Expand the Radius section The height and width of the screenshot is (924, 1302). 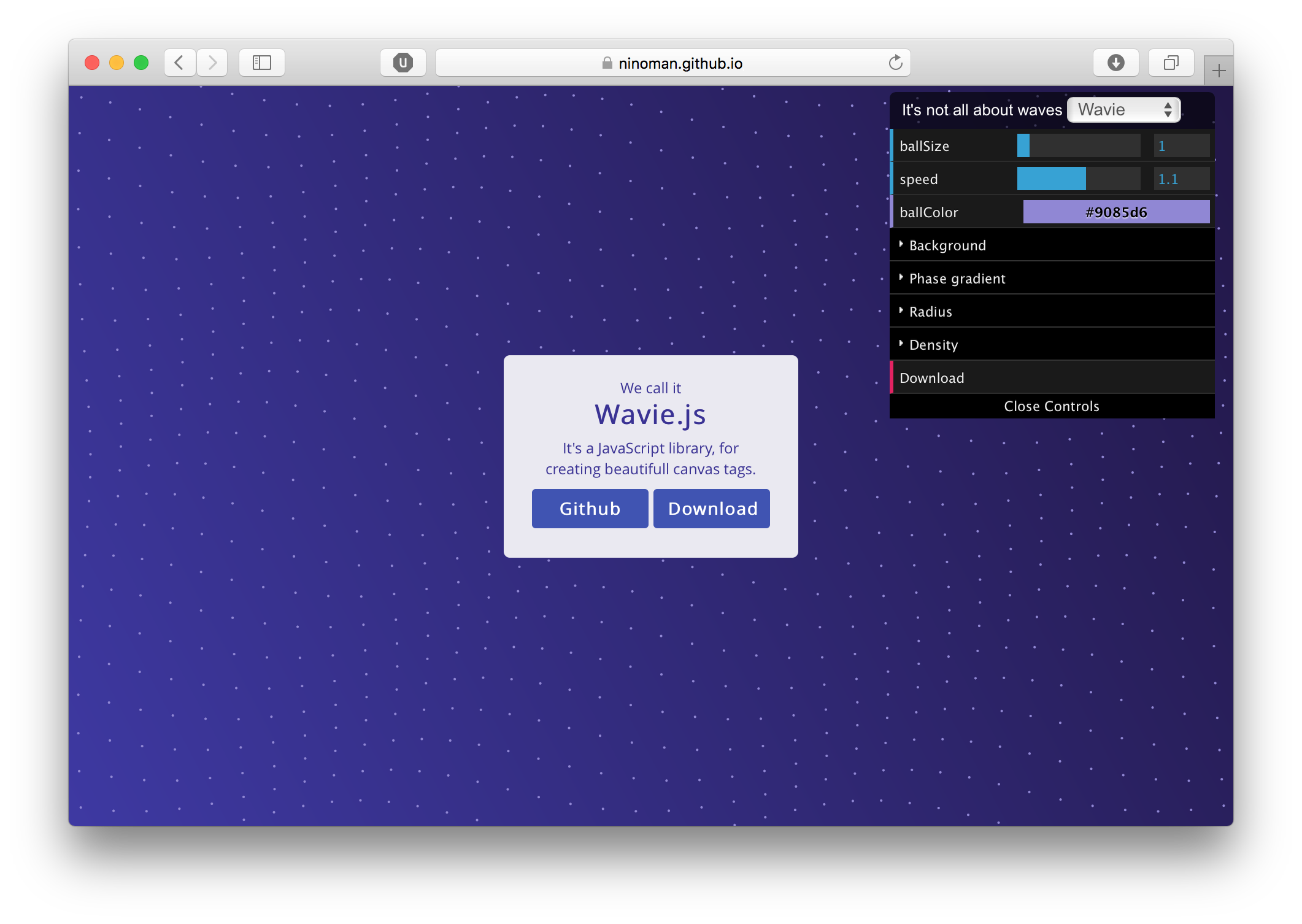930,311
